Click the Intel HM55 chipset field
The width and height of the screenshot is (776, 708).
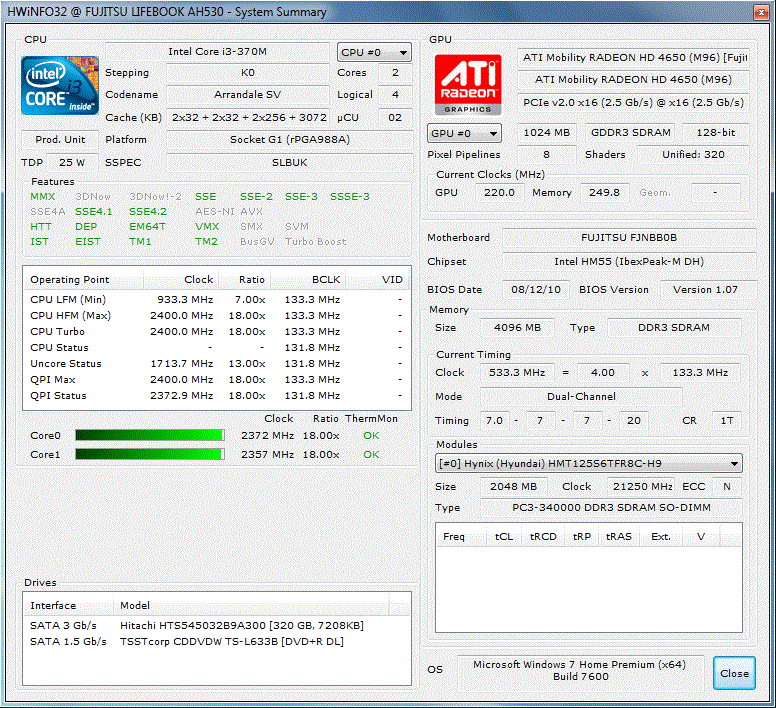click(x=629, y=261)
